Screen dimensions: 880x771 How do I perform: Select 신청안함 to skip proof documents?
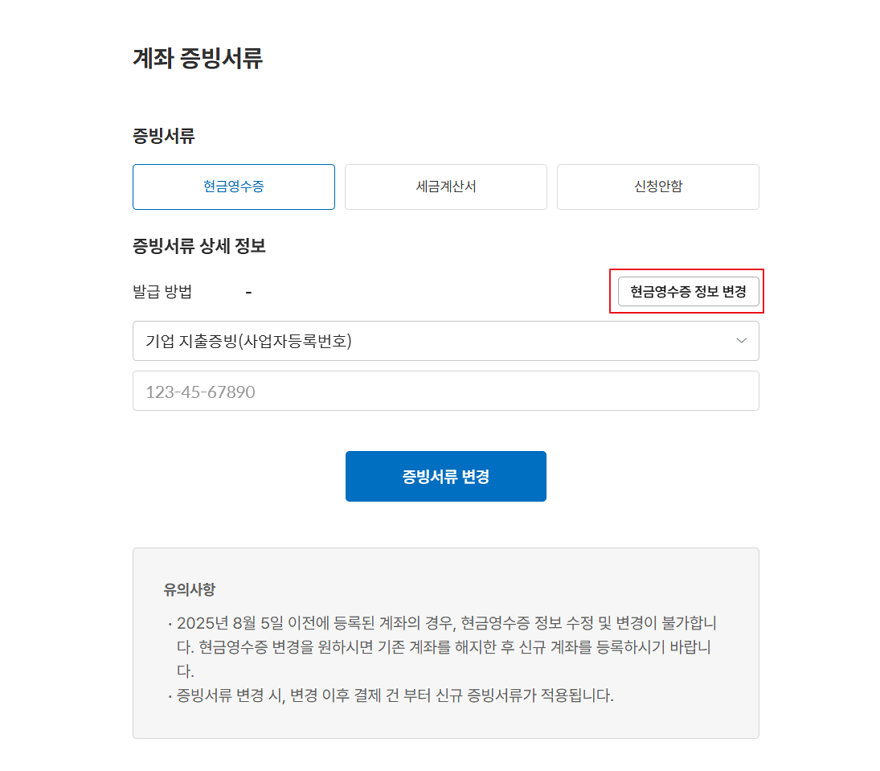click(x=657, y=187)
